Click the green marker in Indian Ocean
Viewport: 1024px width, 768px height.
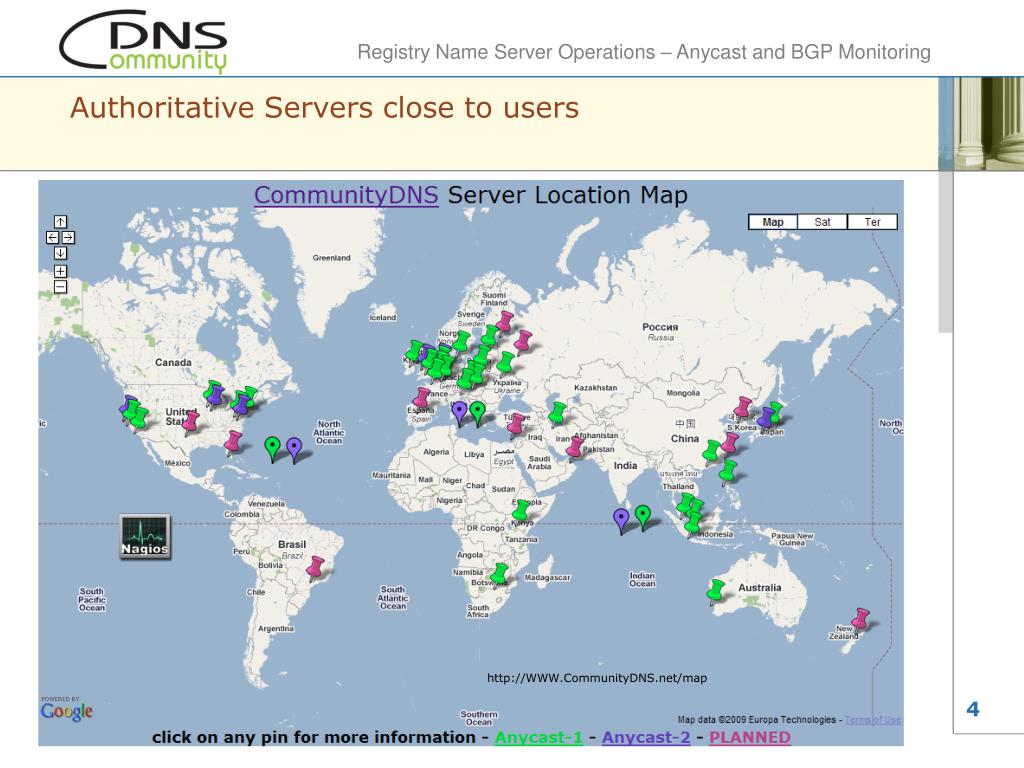click(x=643, y=517)
